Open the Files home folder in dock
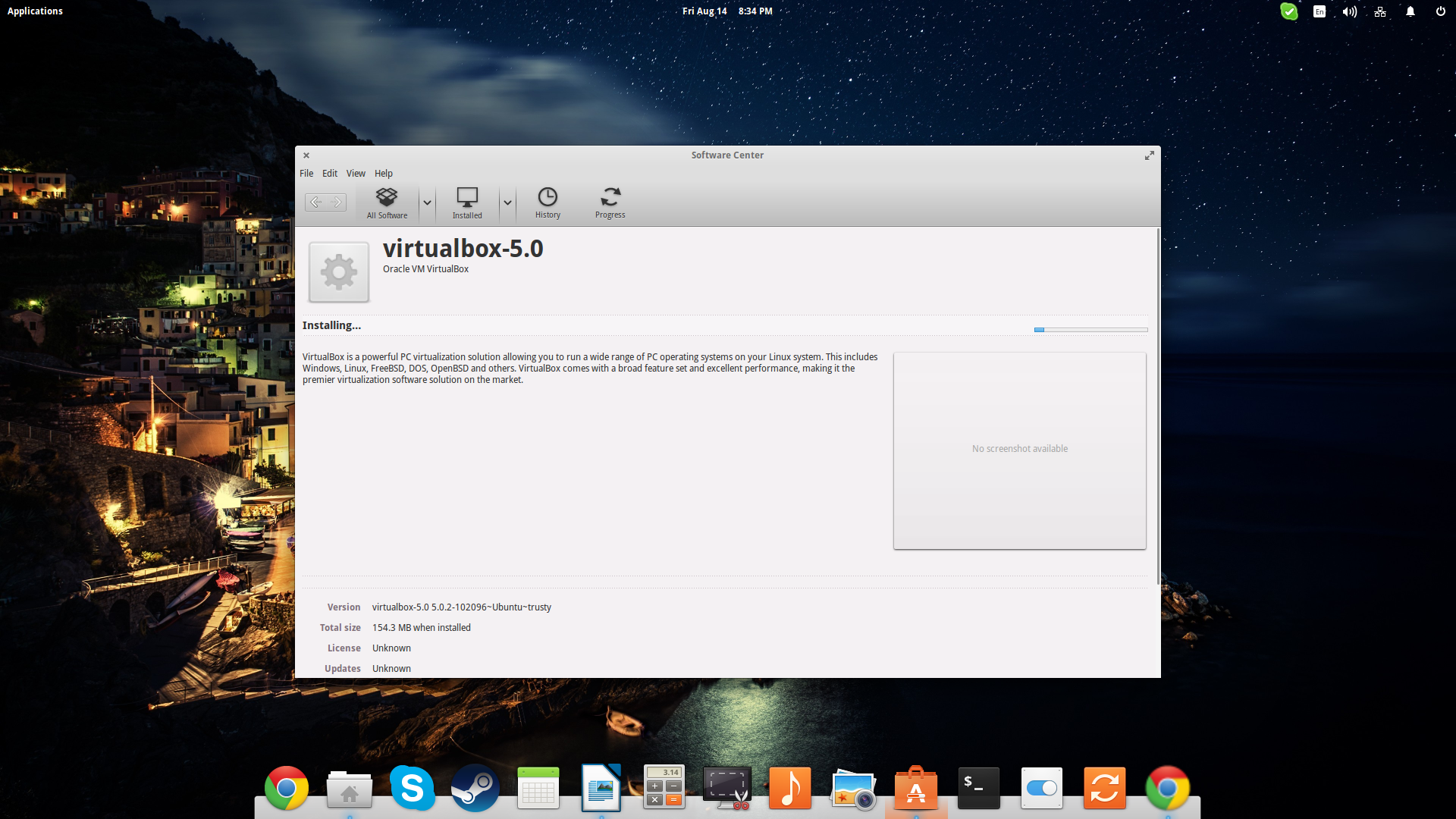The image size is (1456, 819). pos(350,789)
